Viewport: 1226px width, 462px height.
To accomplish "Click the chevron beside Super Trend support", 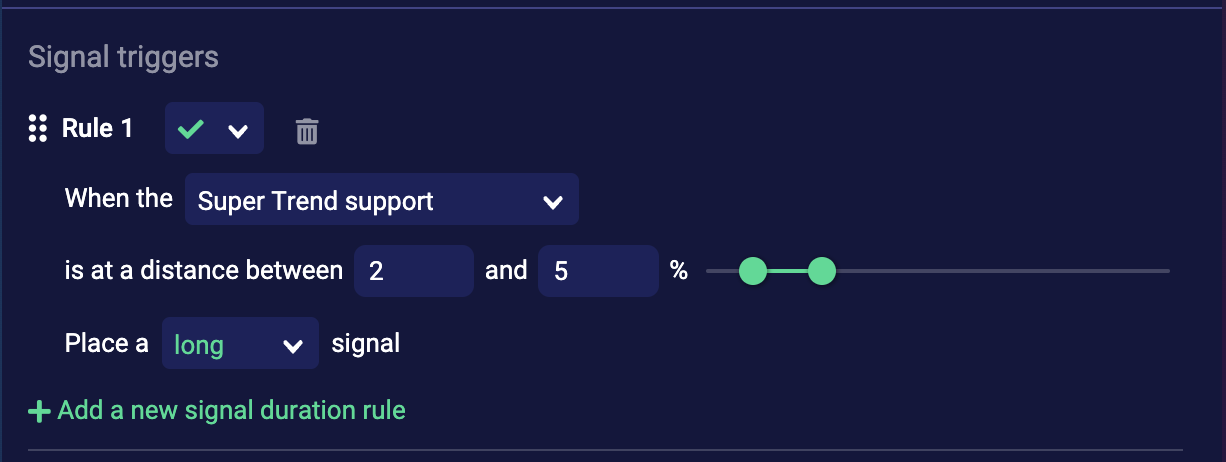I will tap(552, 202).
